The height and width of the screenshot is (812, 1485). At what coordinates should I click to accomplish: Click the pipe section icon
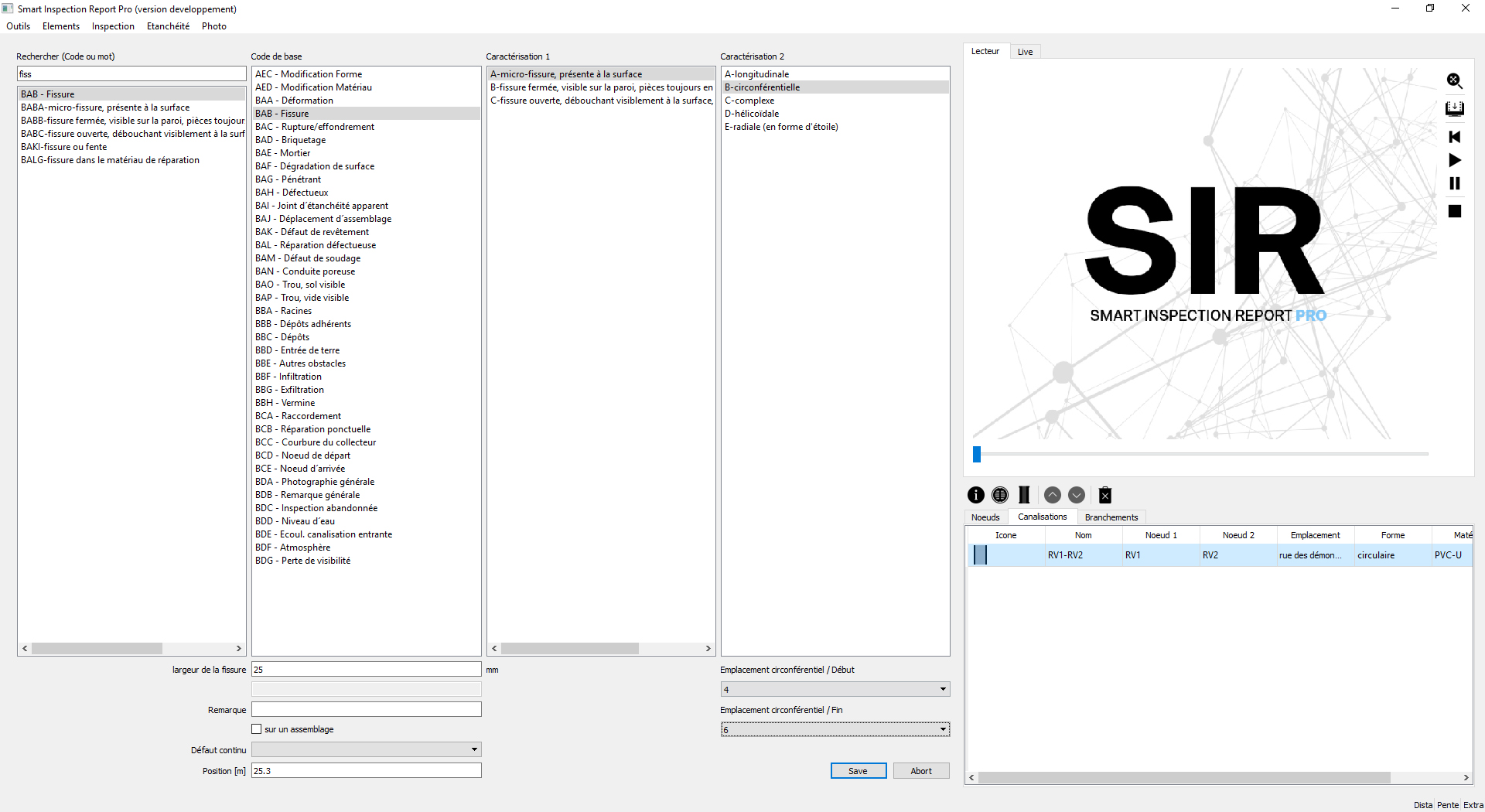coord(1024,495)
